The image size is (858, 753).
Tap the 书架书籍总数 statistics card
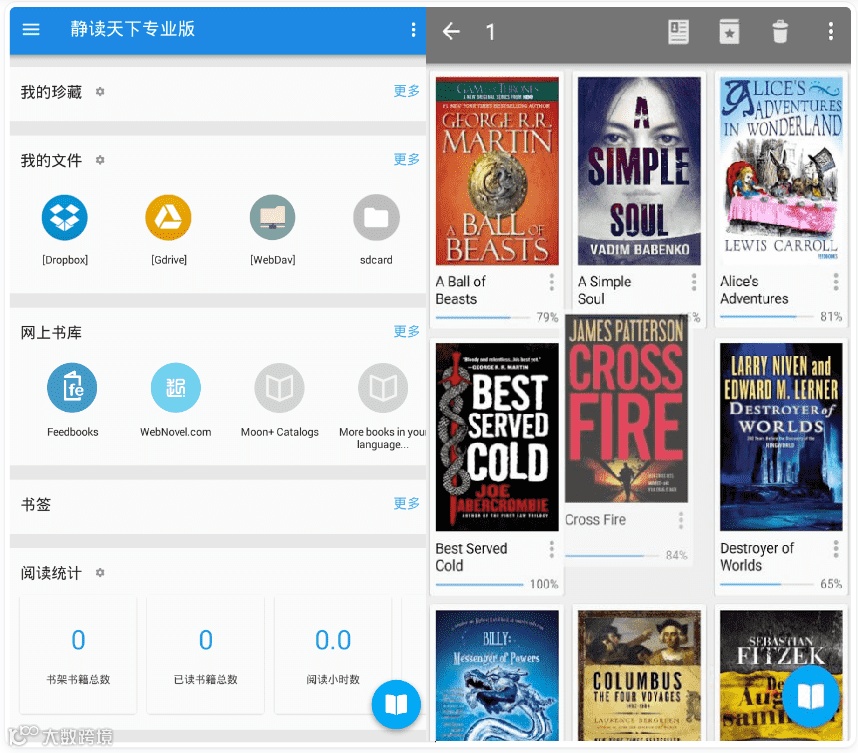78,655
